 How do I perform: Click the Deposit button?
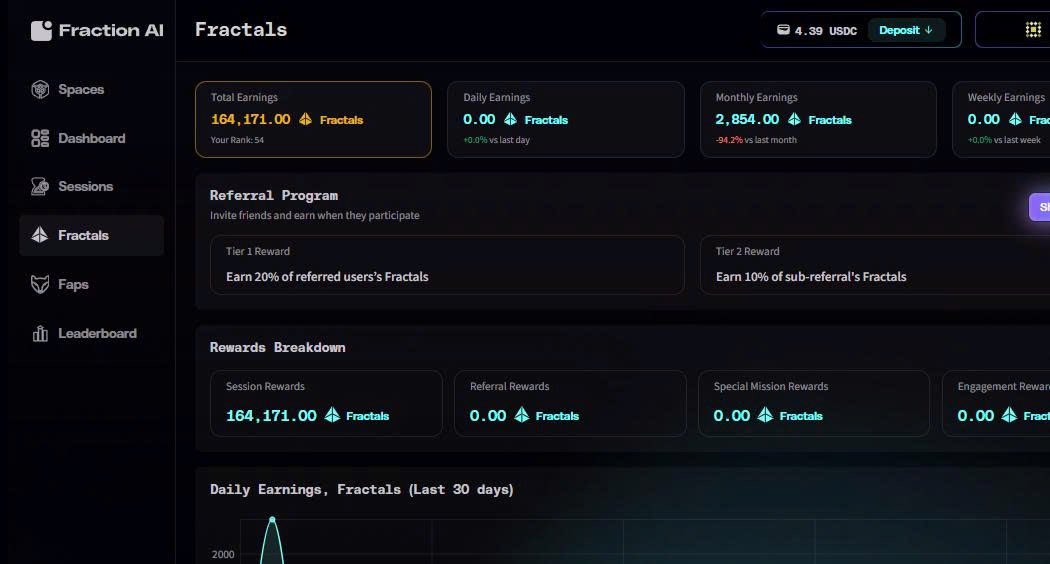pyautogui.click(x=906, y=30)
